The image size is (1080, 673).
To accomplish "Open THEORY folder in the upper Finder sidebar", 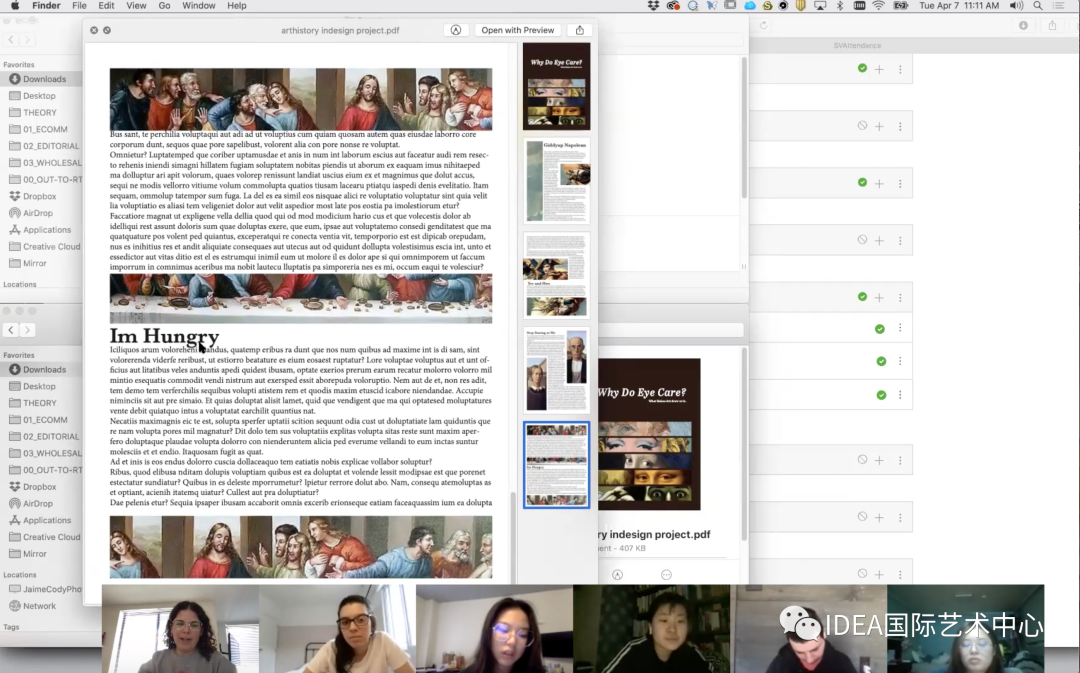I will tap(41, 112).
